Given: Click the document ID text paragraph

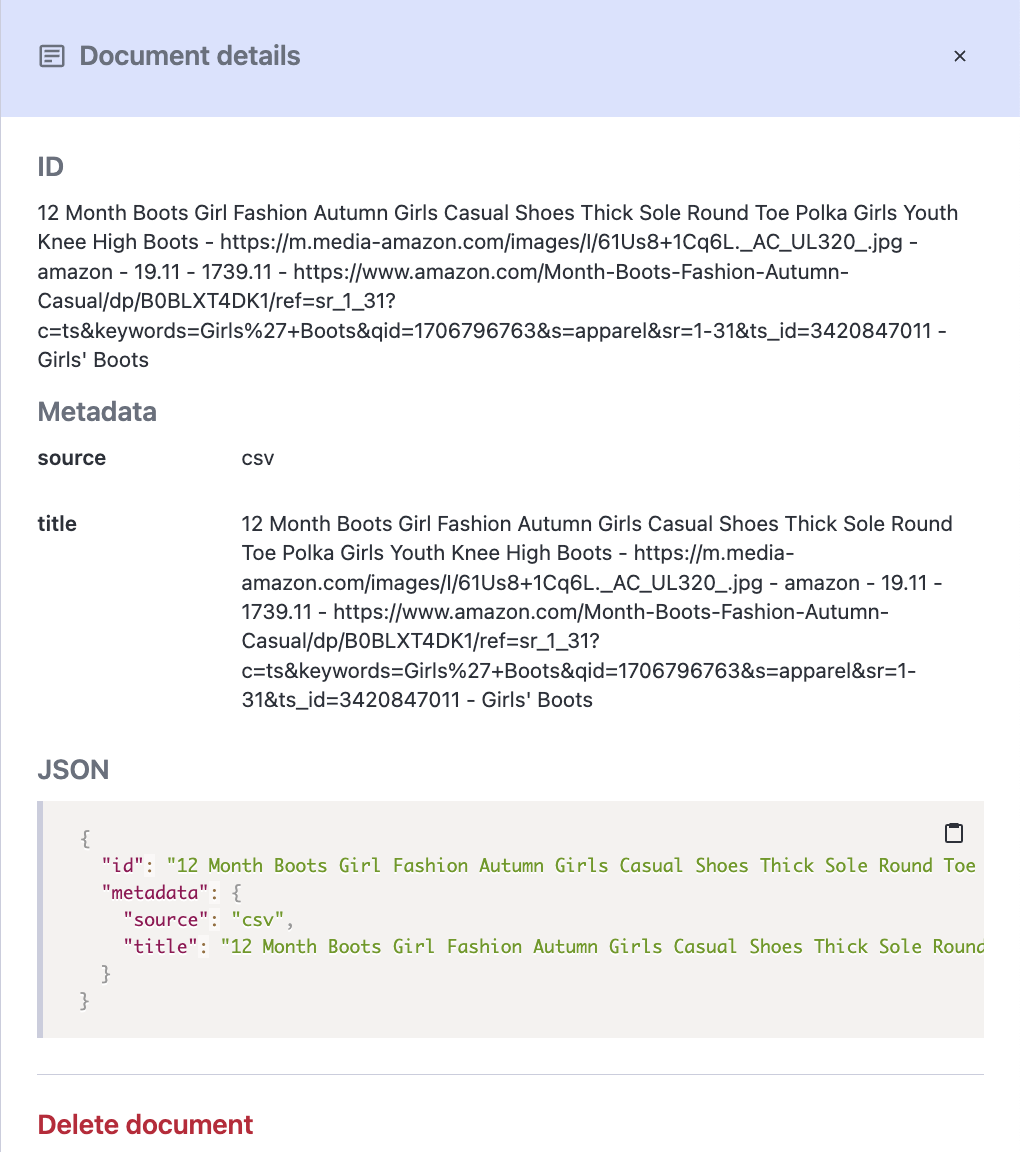Looking at the screenshot, I should [x=498, y=286].
